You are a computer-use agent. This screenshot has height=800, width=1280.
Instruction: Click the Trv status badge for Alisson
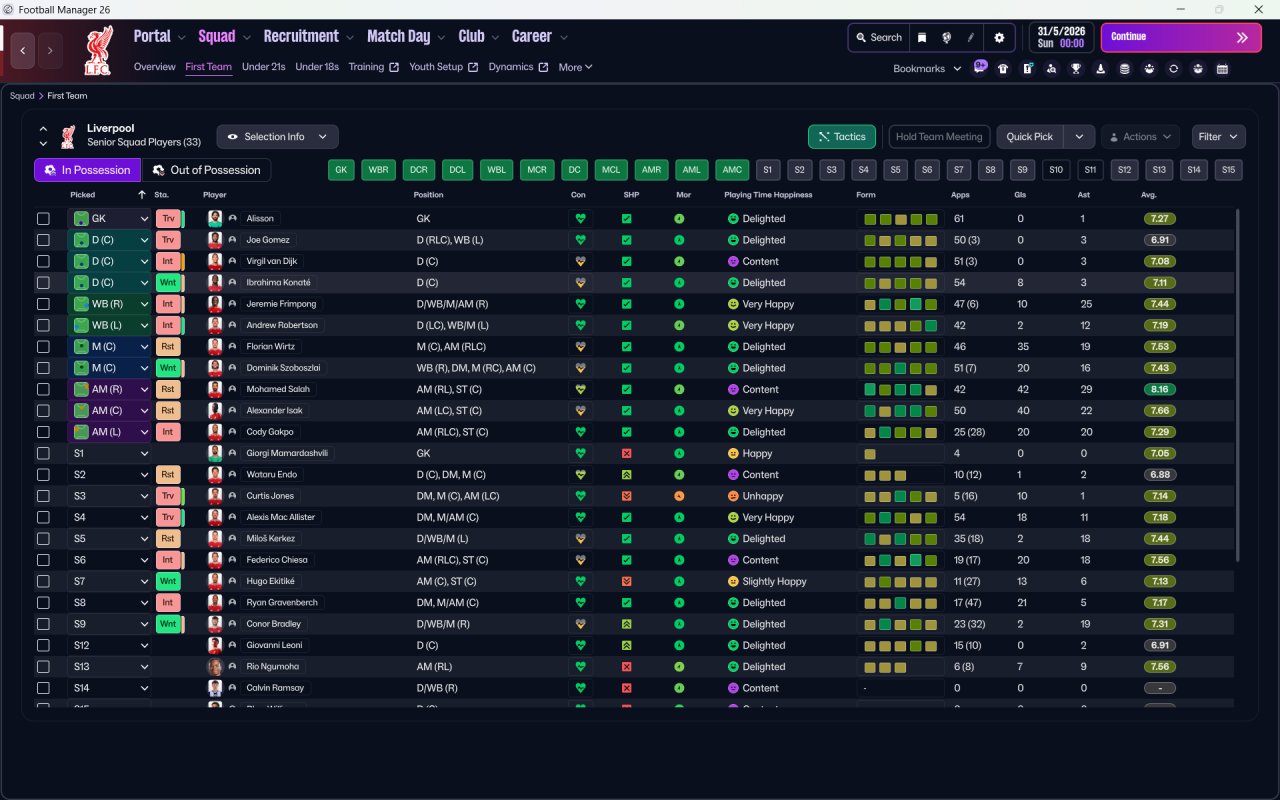[x=168, y=218]
